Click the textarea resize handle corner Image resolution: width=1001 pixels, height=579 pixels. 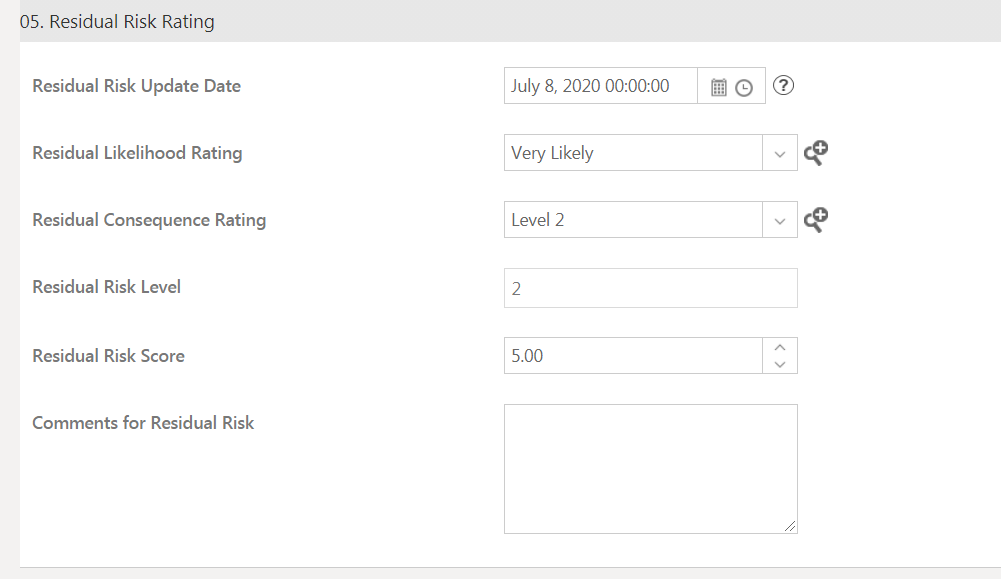(791, 527)
